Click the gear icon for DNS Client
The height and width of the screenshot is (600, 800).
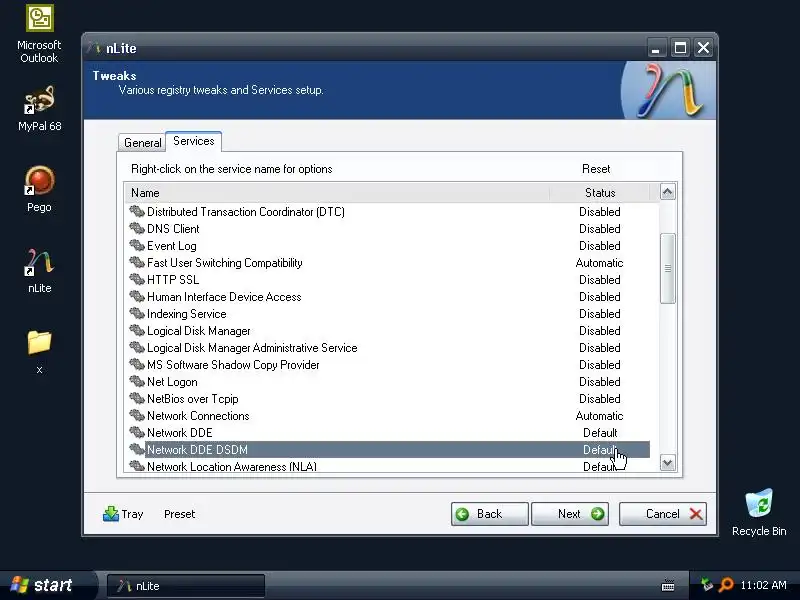[x=137, y=228]
